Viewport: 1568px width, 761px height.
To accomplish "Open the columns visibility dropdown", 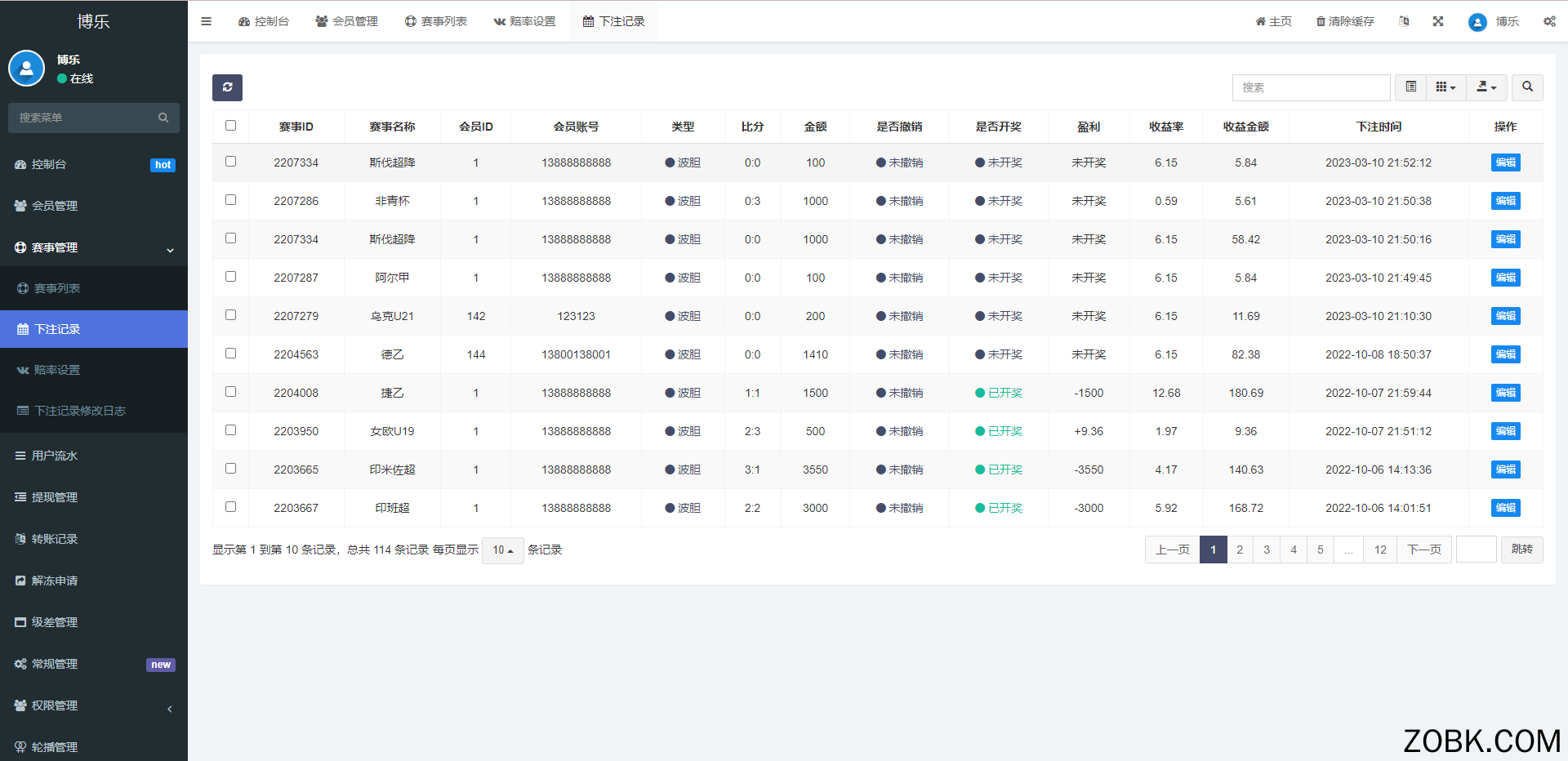I will pos(1446,87).
